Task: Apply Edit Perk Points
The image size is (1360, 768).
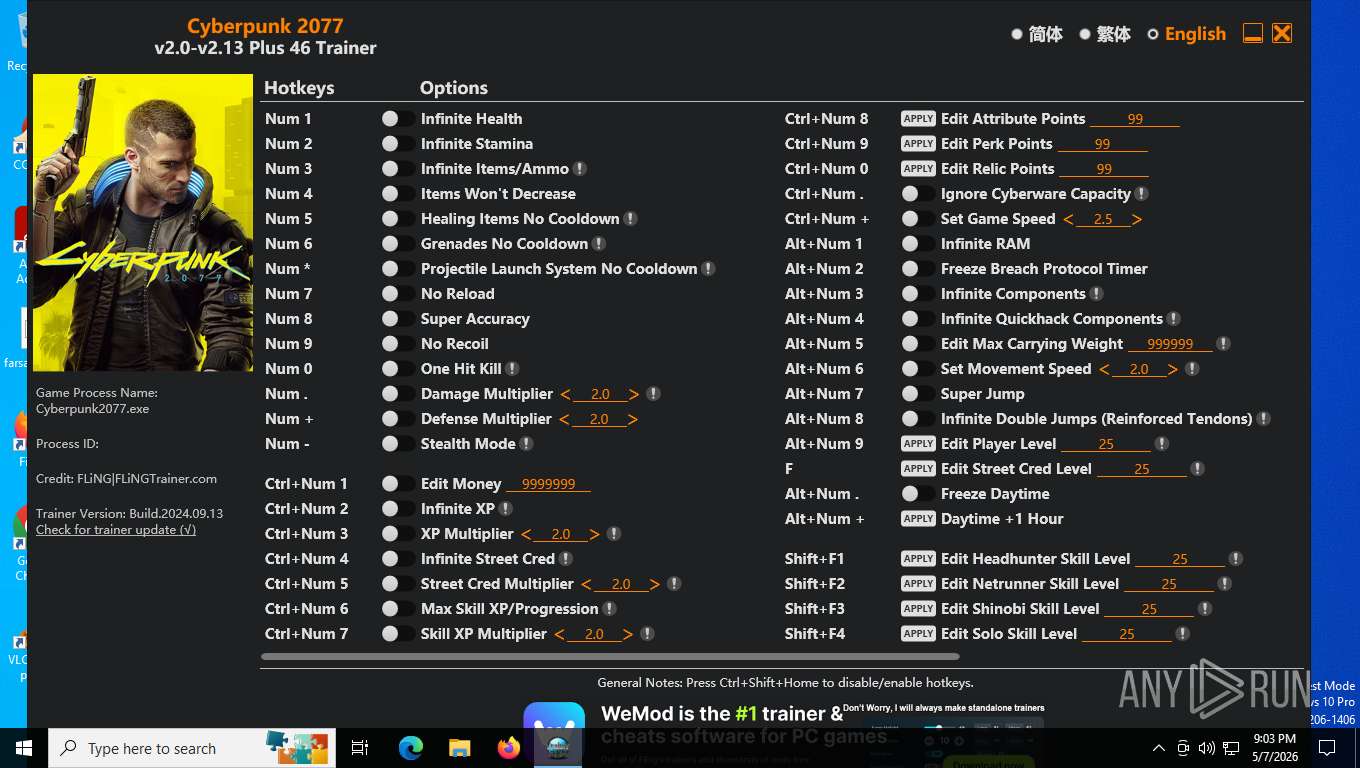Action: click(918, 143)
